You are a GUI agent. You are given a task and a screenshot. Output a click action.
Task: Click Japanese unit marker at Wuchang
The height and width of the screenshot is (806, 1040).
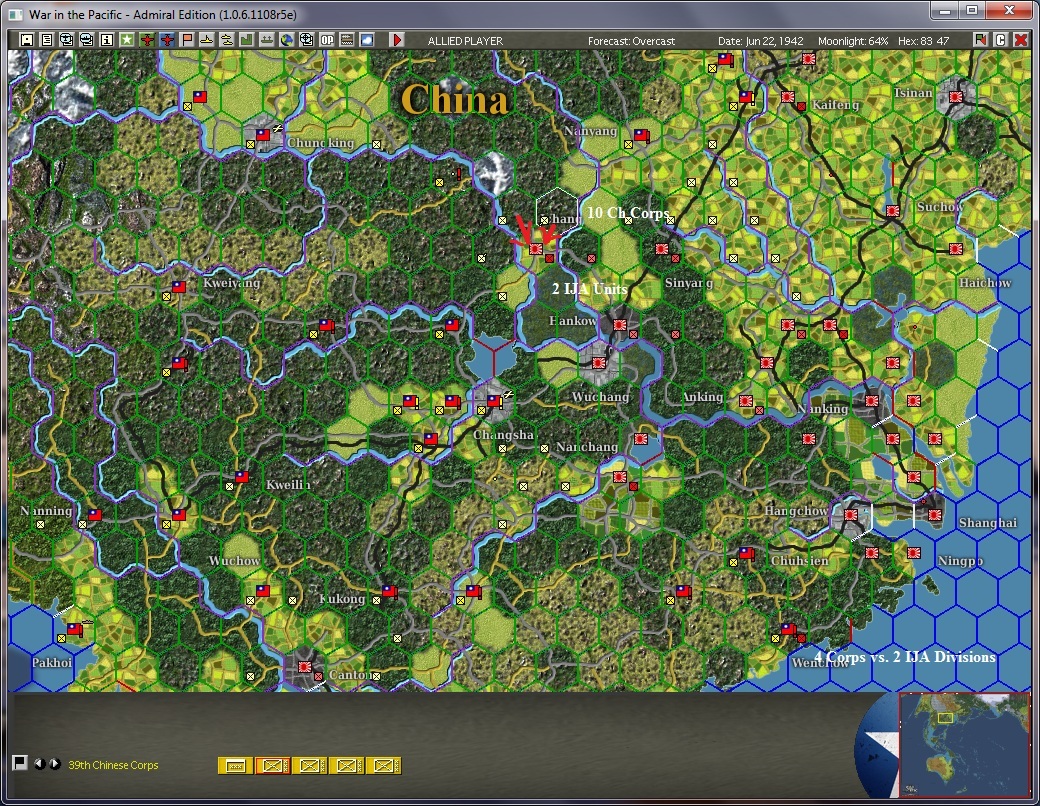pos(599,363)
